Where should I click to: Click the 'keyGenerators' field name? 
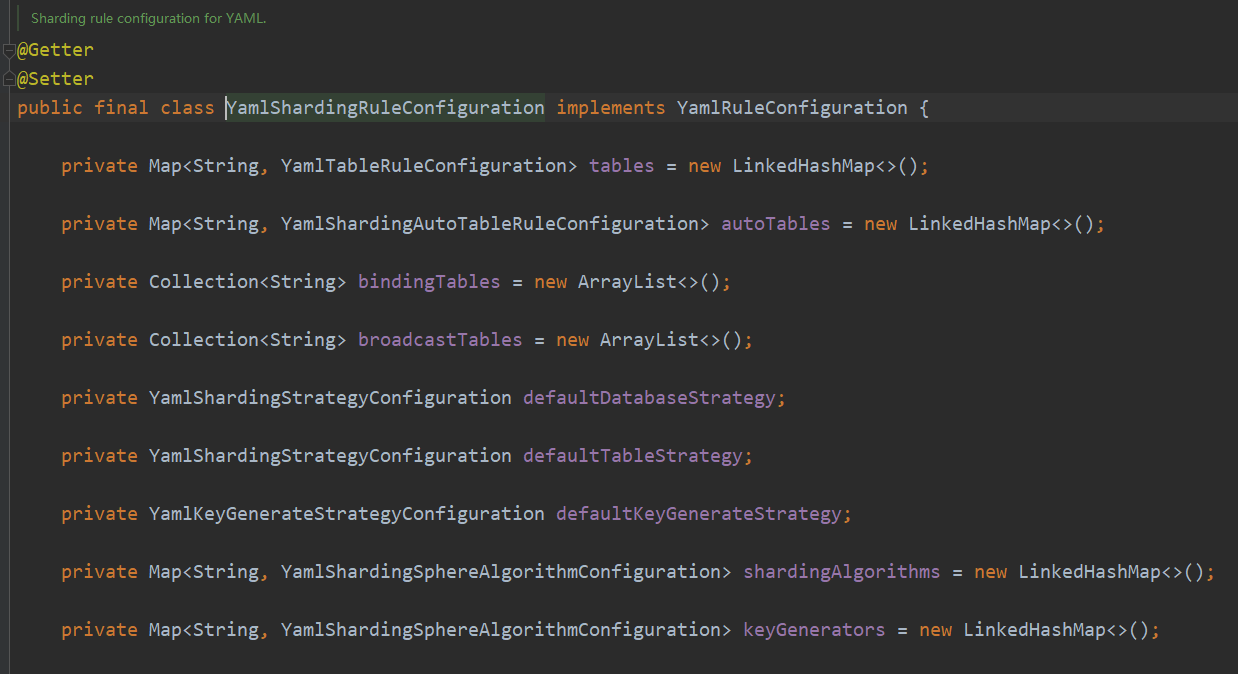pyautogui.click(x=815, y=630)
